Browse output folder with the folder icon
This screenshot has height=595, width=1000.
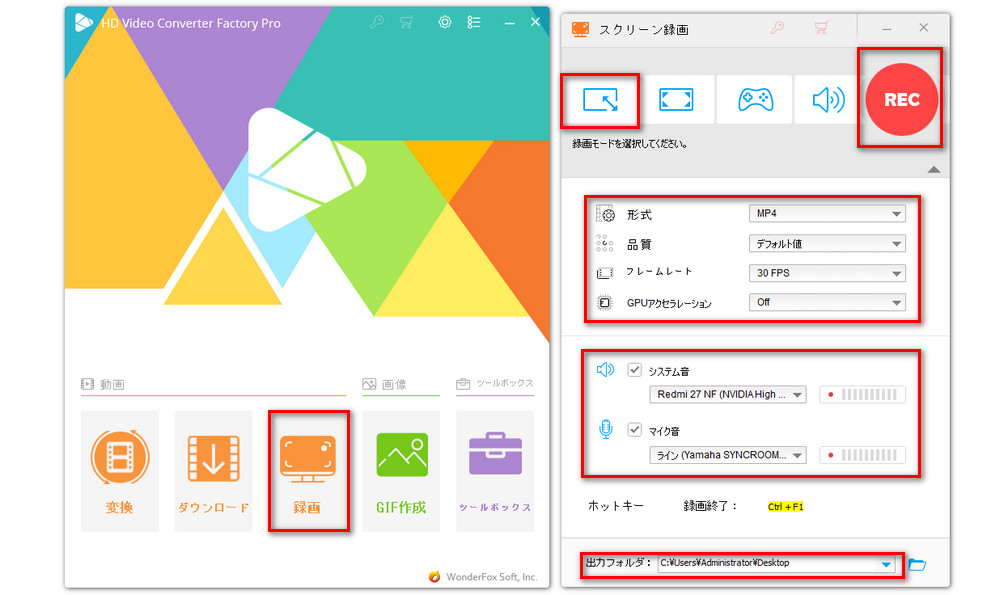pos(917,564)
